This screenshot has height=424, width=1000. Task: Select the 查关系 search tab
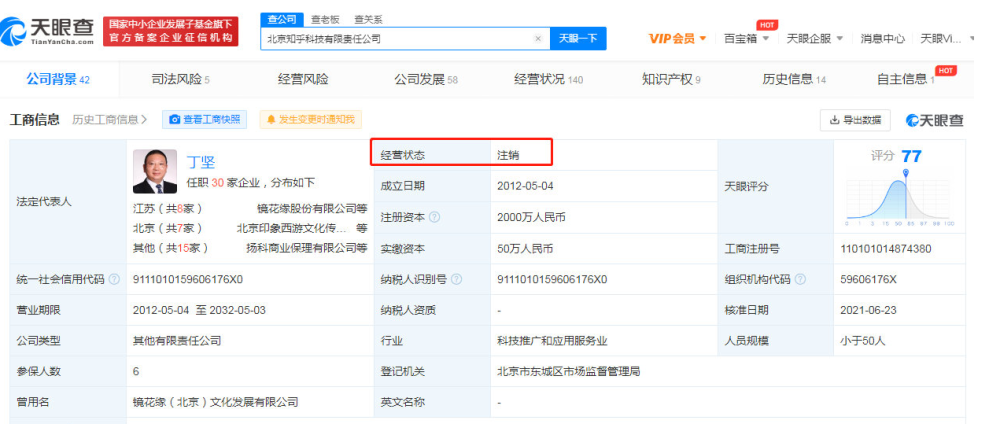point(369,20)
